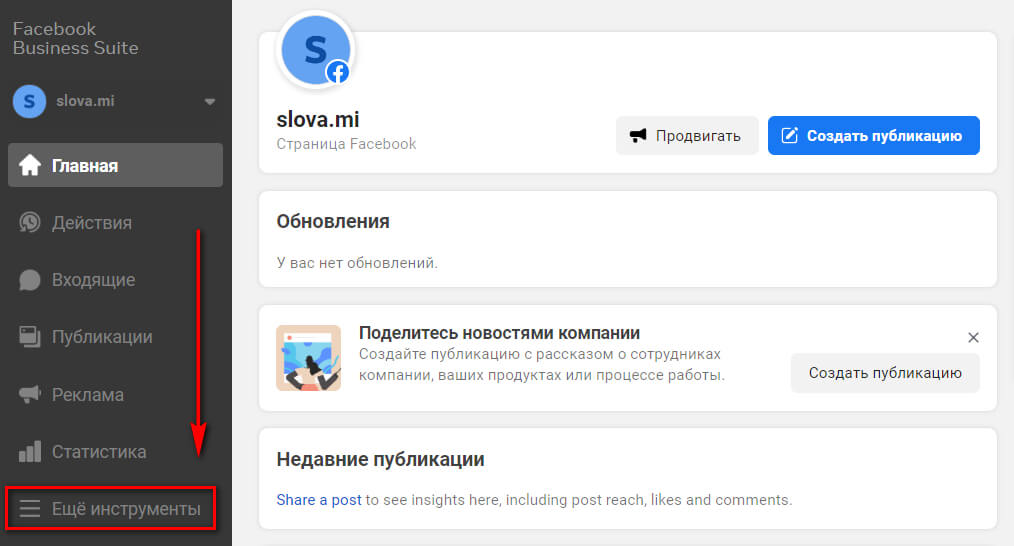Click the hamburger icon beside Ещё инструменты
Image resolution: width=1014 pixels, height=546 pixels.
30,508
